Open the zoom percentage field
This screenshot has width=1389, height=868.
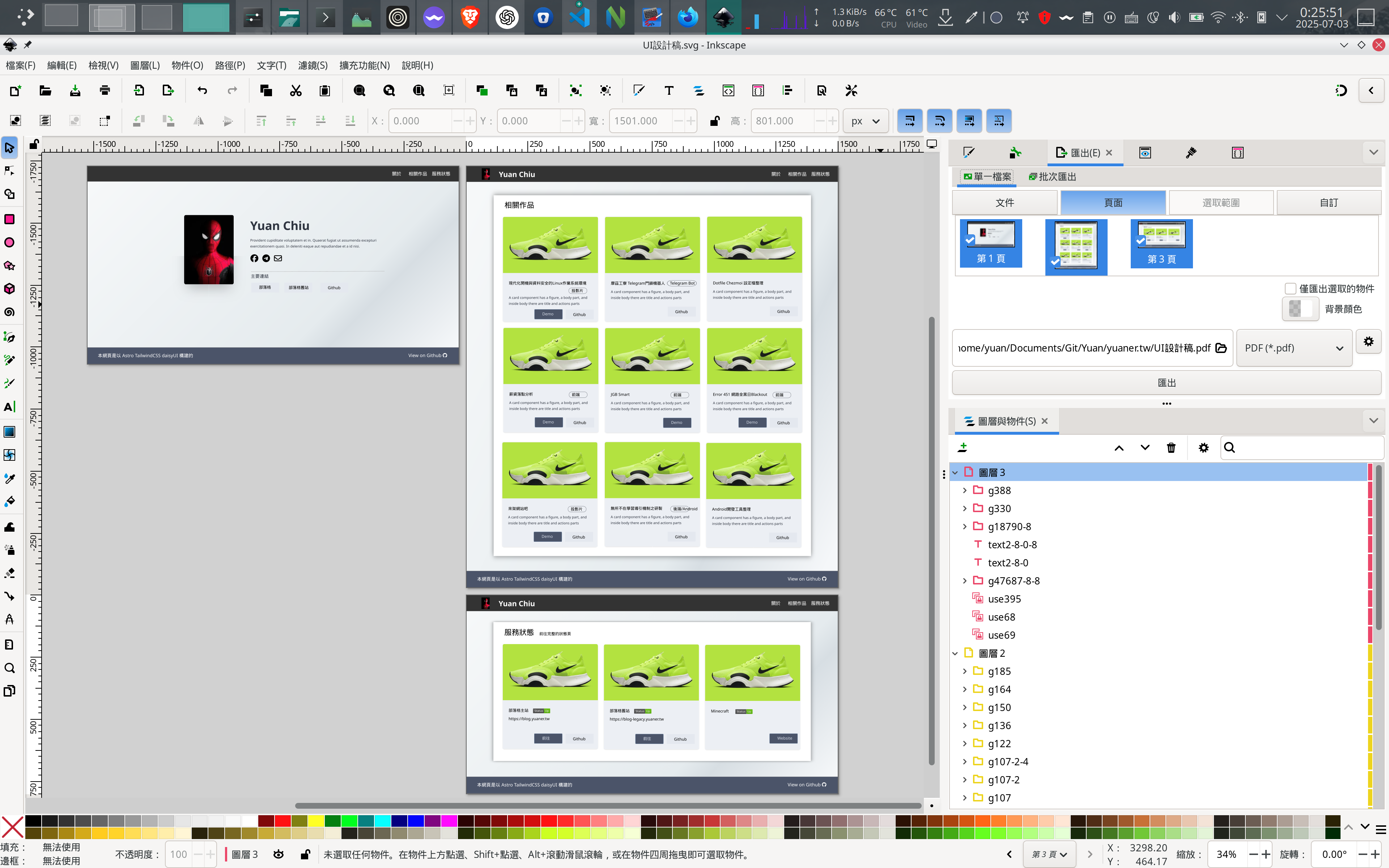[1227, 854]
